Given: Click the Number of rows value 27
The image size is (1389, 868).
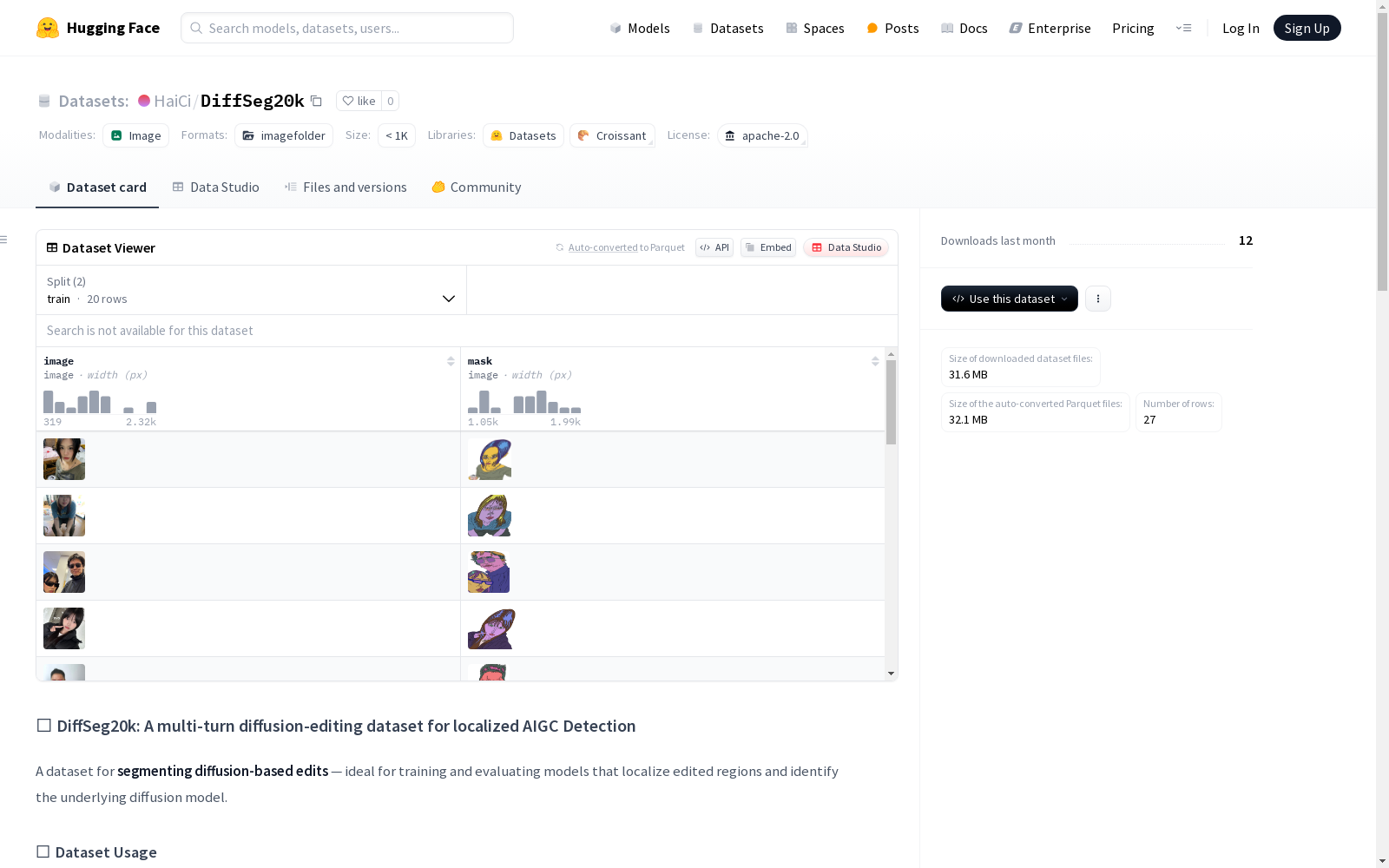Looking at the screenshot, I should pyautogui.click(x=1149, y=420).
